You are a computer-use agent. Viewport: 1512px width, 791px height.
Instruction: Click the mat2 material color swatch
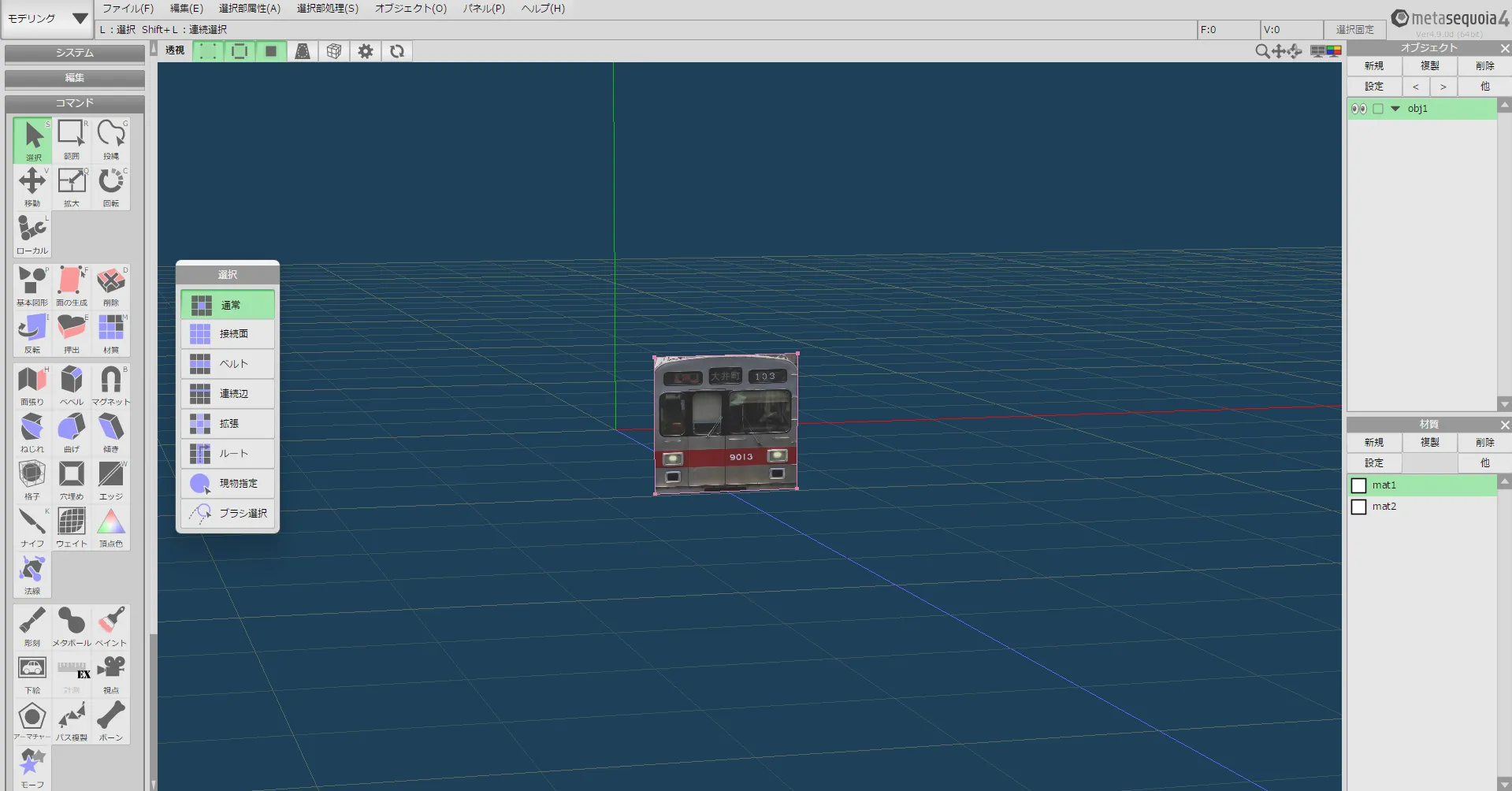(x=1358, y=507)
